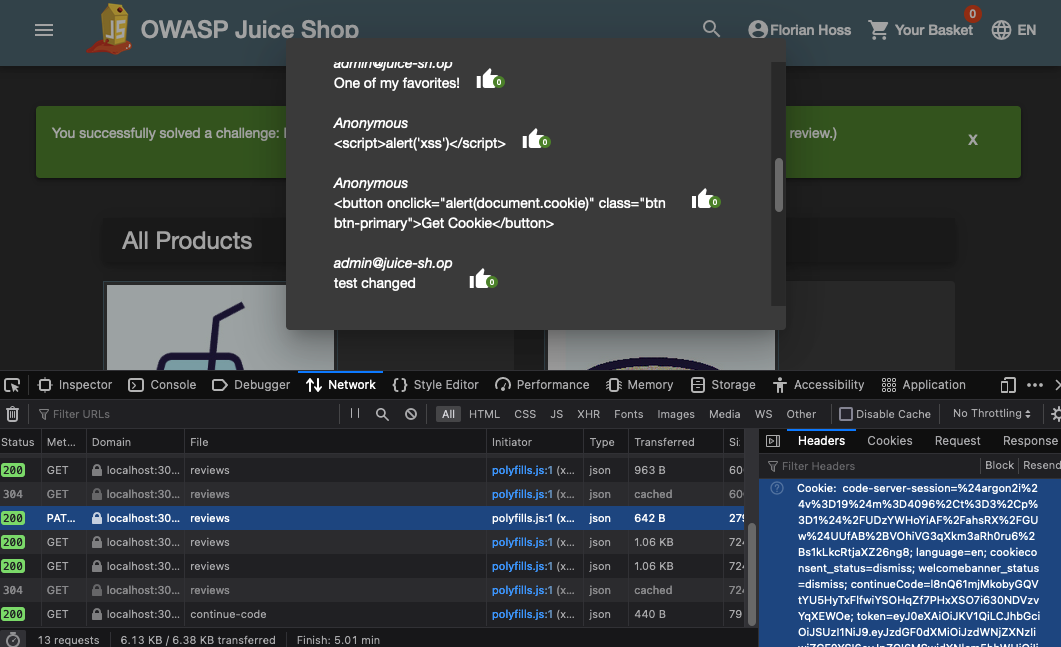Activate the element picker in devtools

coord(12,385)
